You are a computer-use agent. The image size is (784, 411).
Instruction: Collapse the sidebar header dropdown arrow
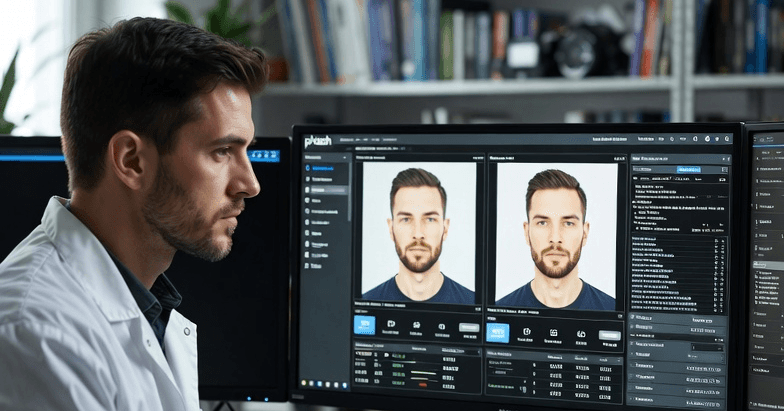pyautogui.click(x=344, y=158)
